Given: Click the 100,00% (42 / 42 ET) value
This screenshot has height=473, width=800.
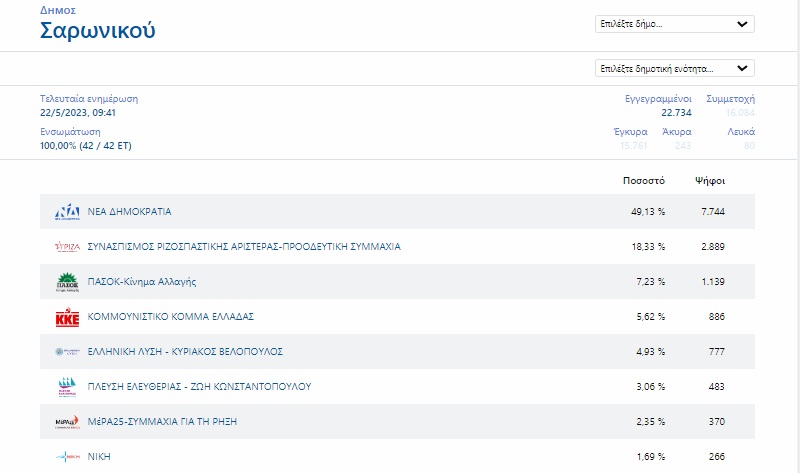Looking at the screenshot, I should click(x=86, y=146).
